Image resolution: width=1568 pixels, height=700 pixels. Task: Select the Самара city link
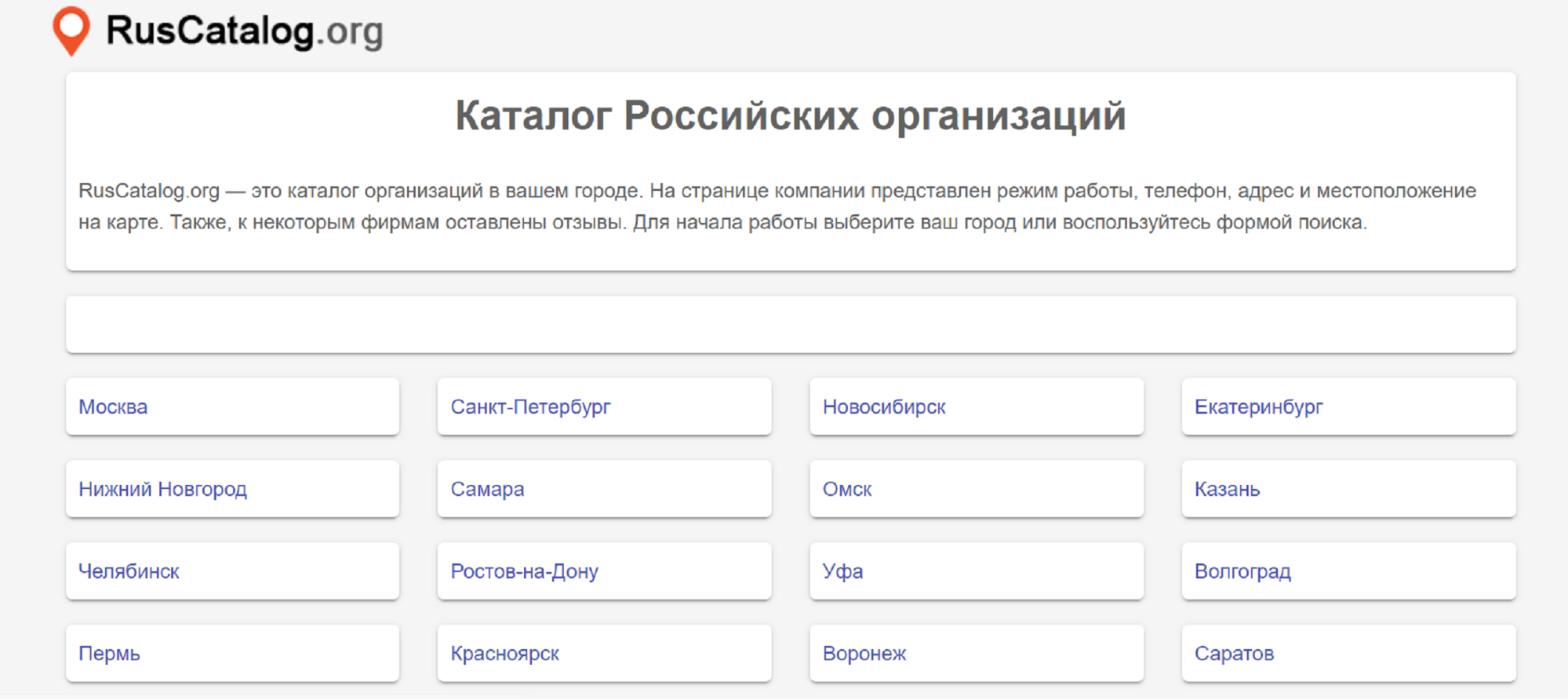click(x=487, y=489)
